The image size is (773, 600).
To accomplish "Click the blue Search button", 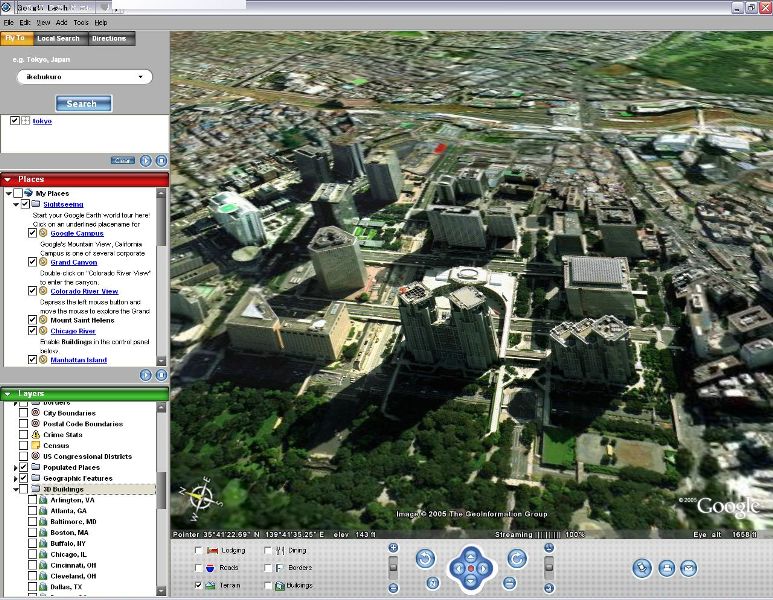I will [84, 104].
